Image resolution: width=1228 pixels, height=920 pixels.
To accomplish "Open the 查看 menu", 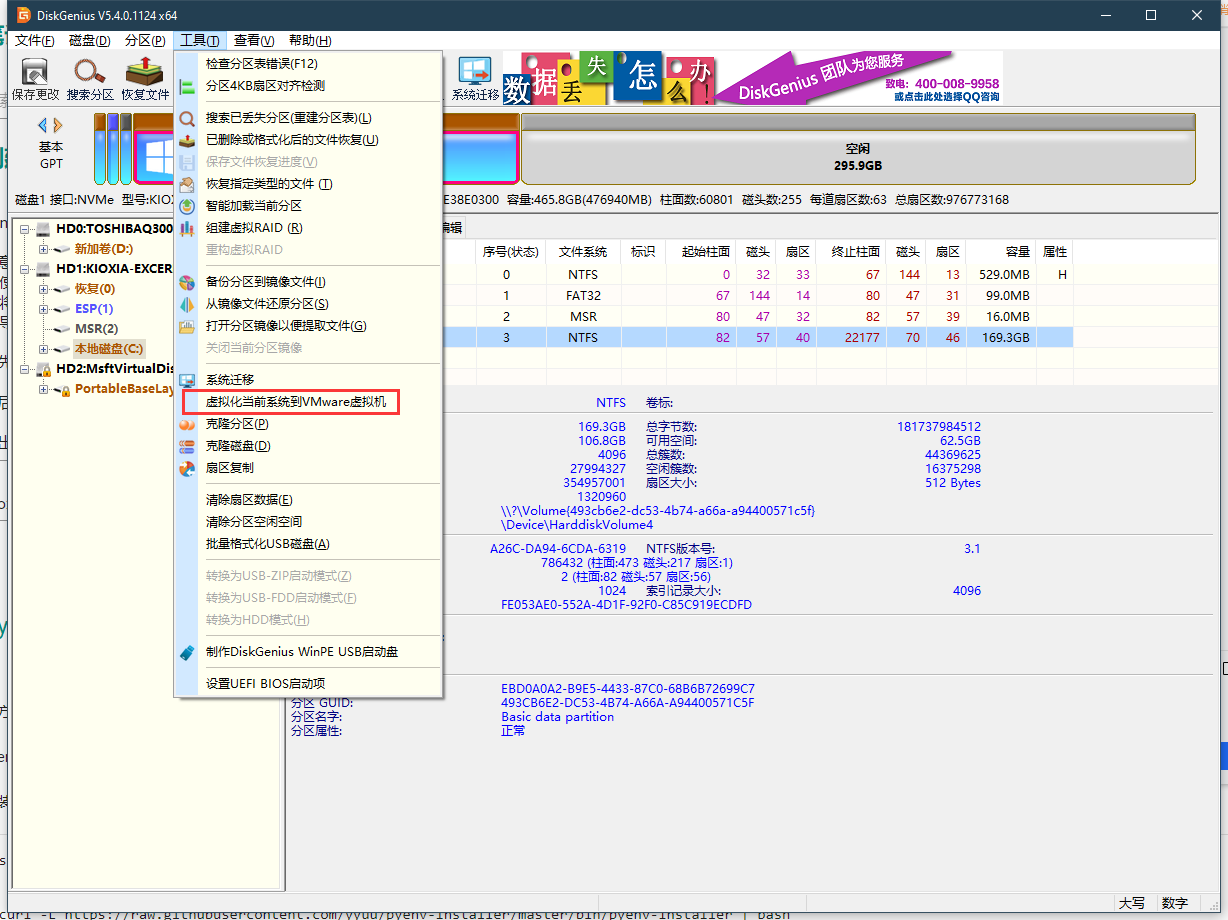I will click(x=253, y=41).
